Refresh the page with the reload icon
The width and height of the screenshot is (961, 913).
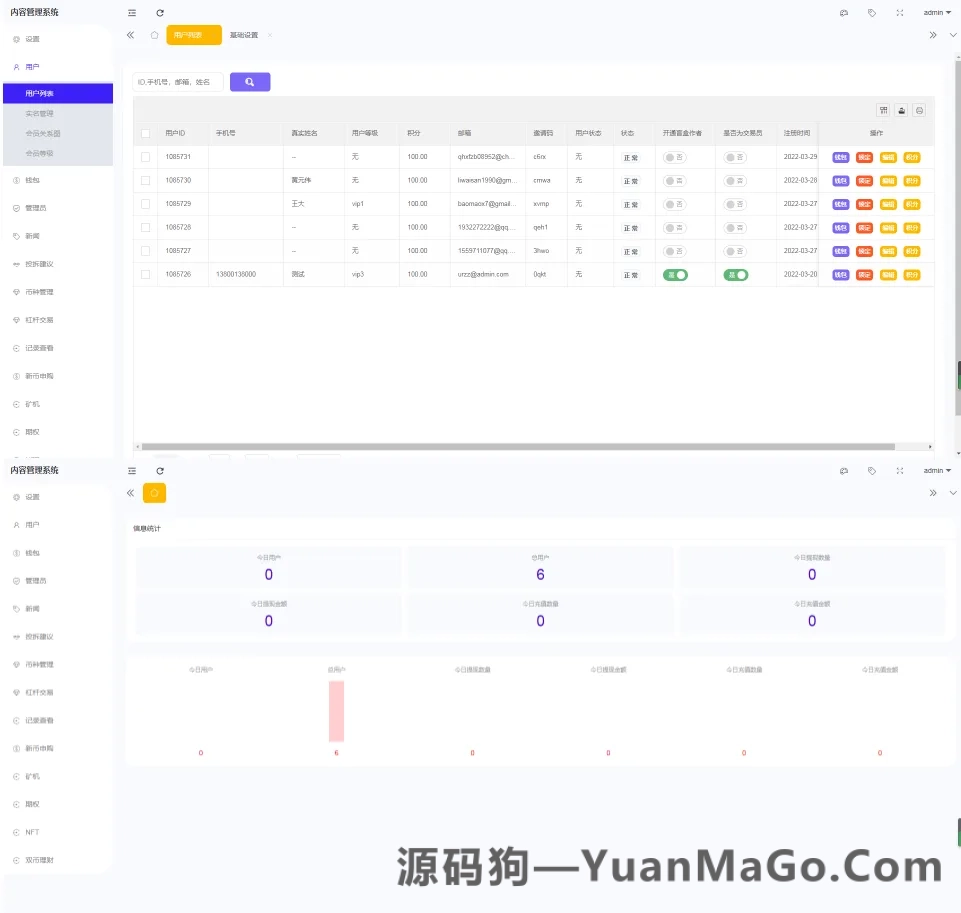[x=160, y=13]
